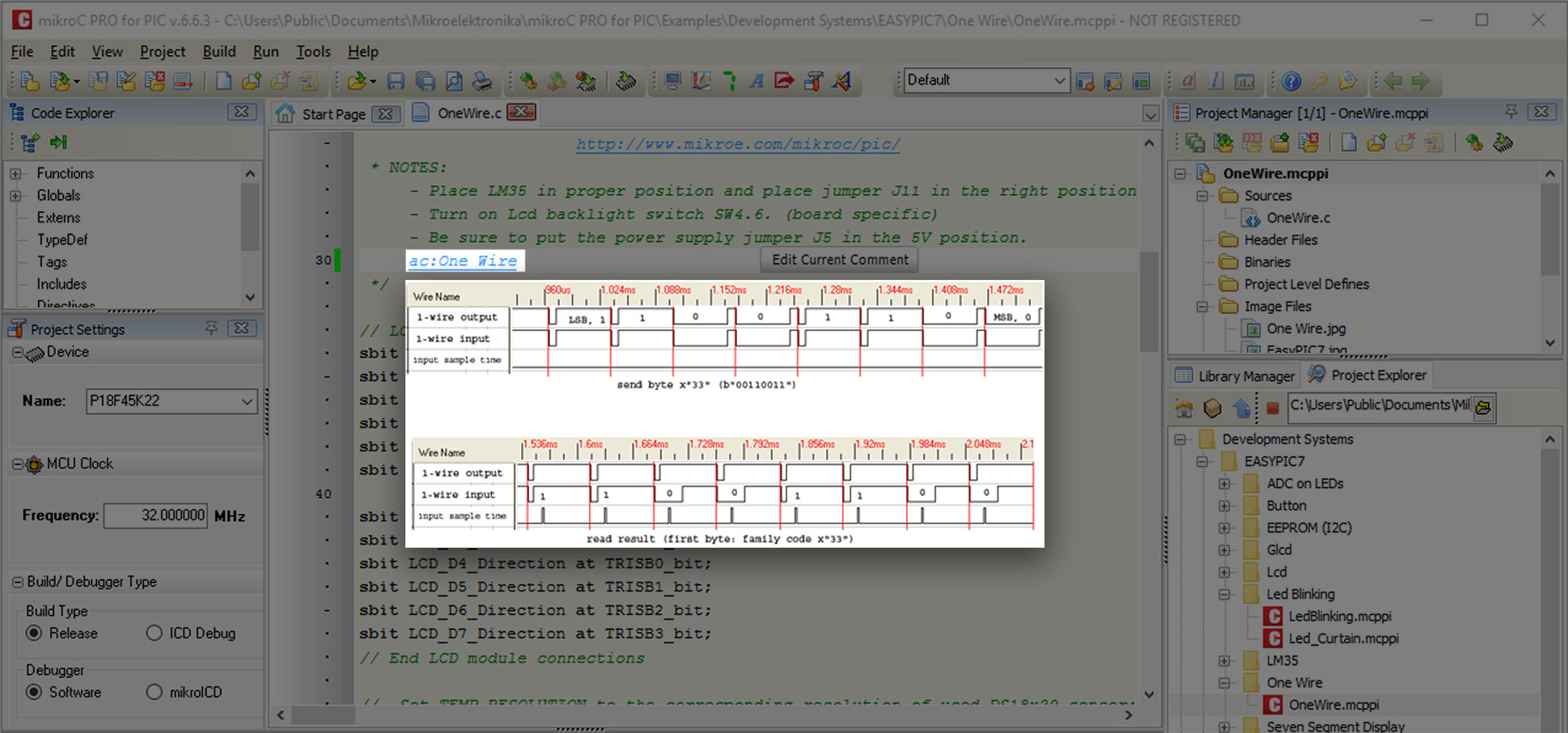This screenshot has width=1568, height=733.
Task: Open the mikroe.com/mikroc/pic link
Action: tap(737, 144)
